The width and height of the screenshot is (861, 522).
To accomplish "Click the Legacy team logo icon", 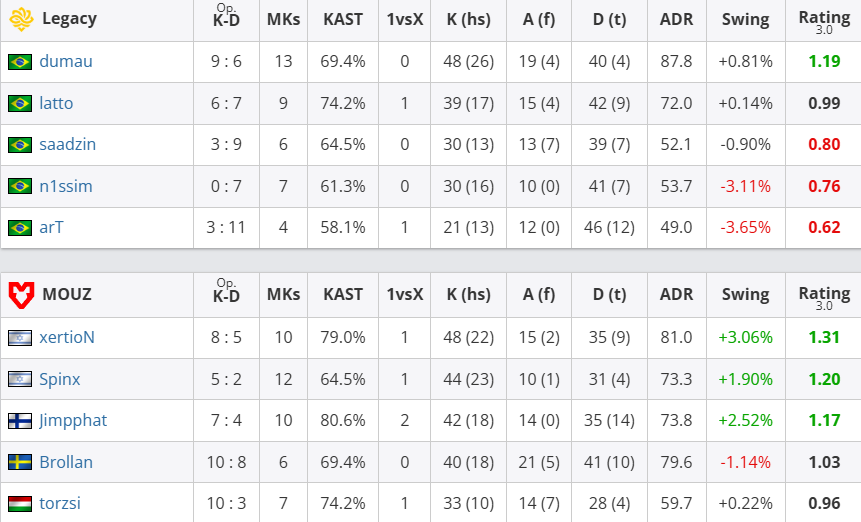I will coord(21,19).
